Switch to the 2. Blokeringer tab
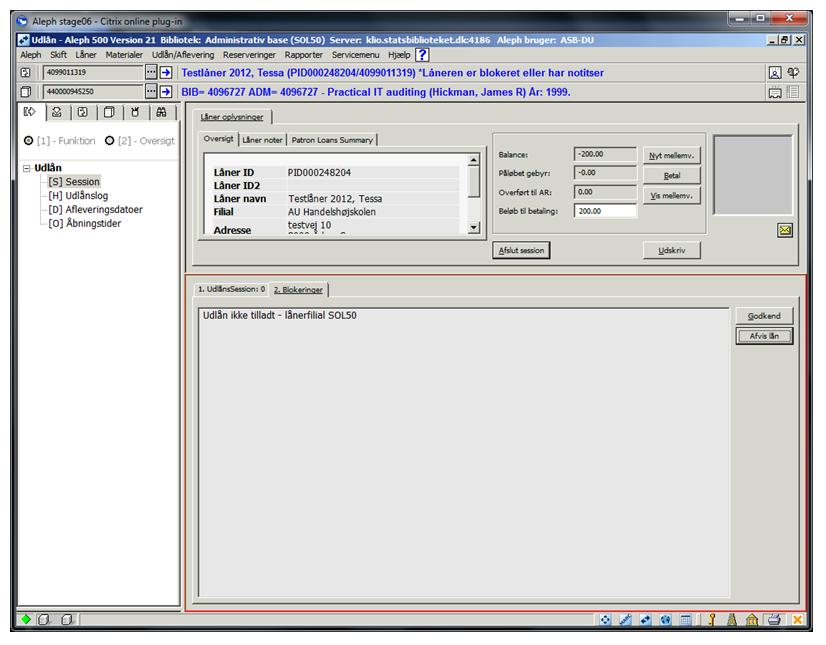This screenshot has width=826, height=645. (300, 290)
